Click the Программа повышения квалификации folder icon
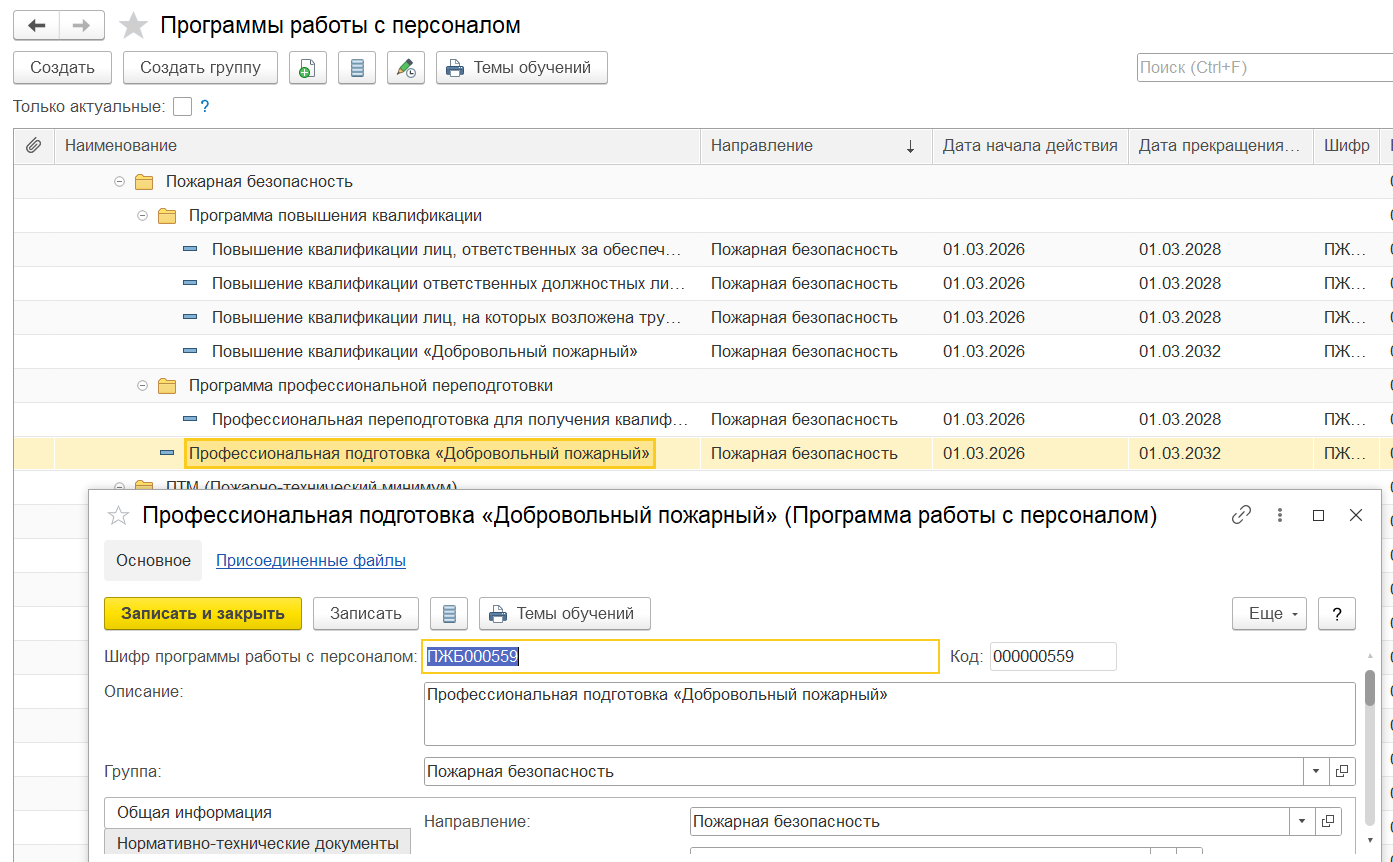This screenshot has height=862, width=1393. pyautogui.click(x=167, y=216)
